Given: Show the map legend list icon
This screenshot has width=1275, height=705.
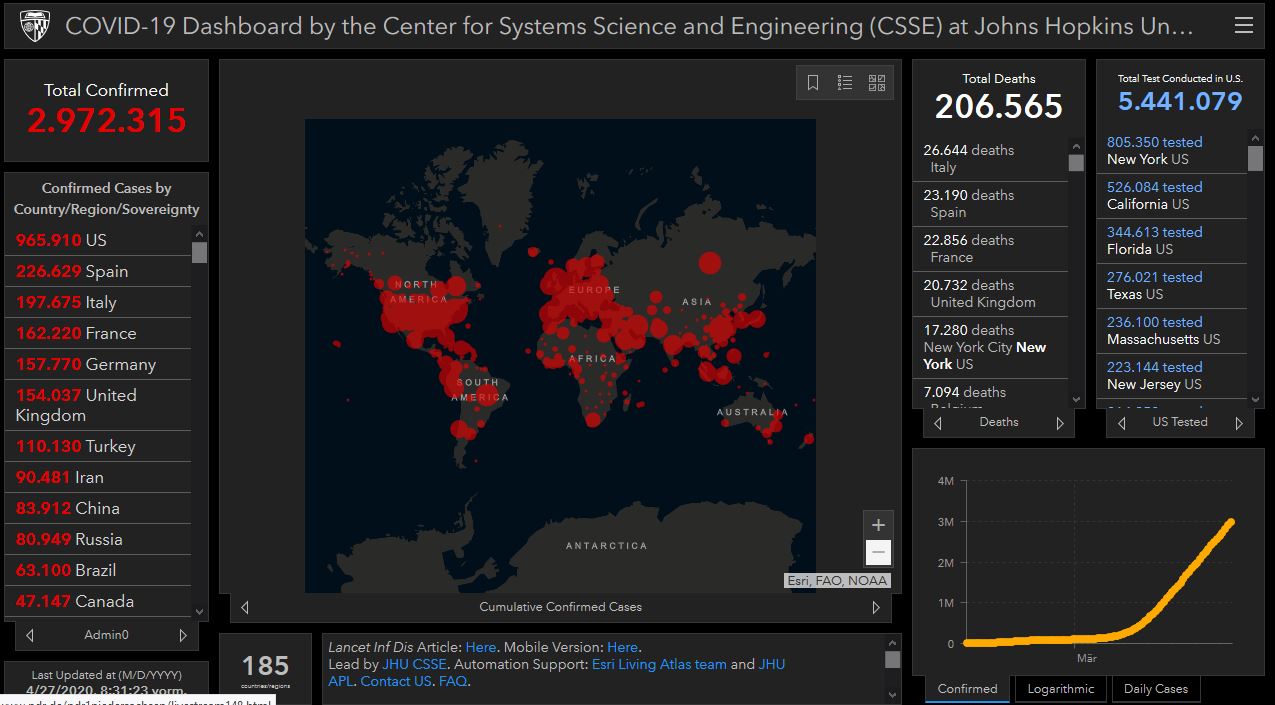Looking at the screenshot, I should click(845, 83).
